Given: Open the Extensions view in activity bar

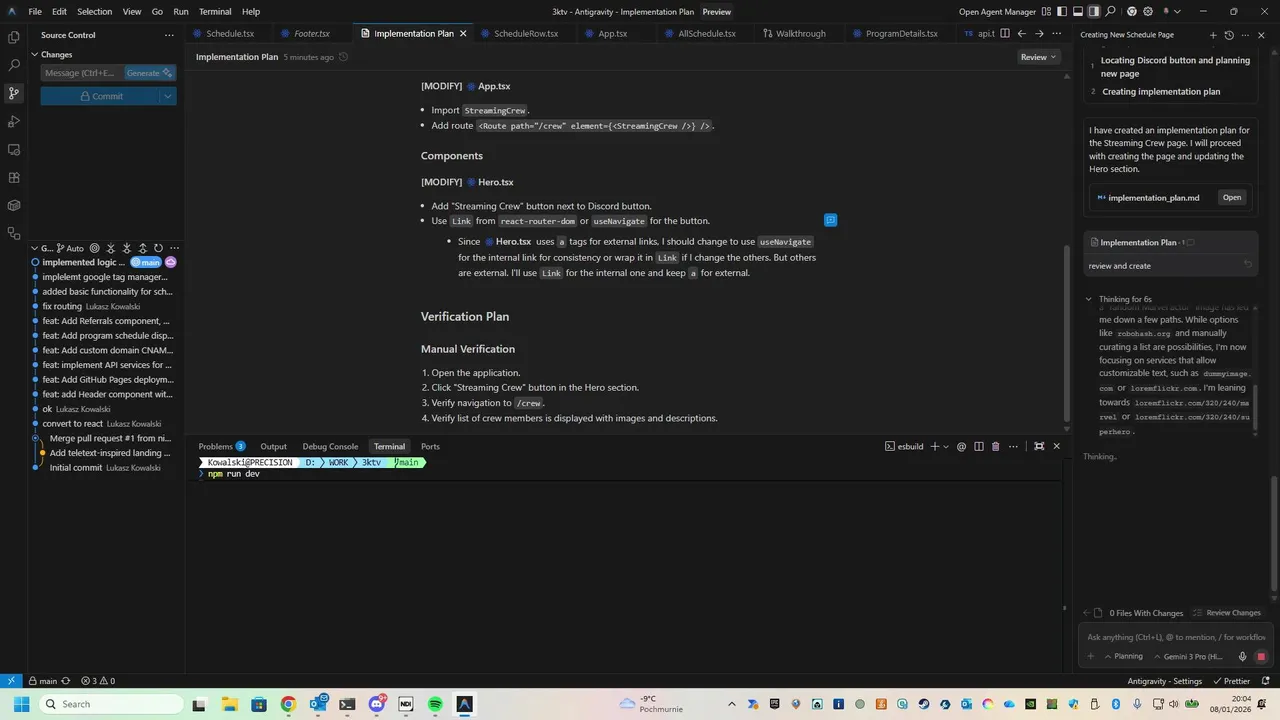Looking at the screenshot, I should (x=14, y=177).
